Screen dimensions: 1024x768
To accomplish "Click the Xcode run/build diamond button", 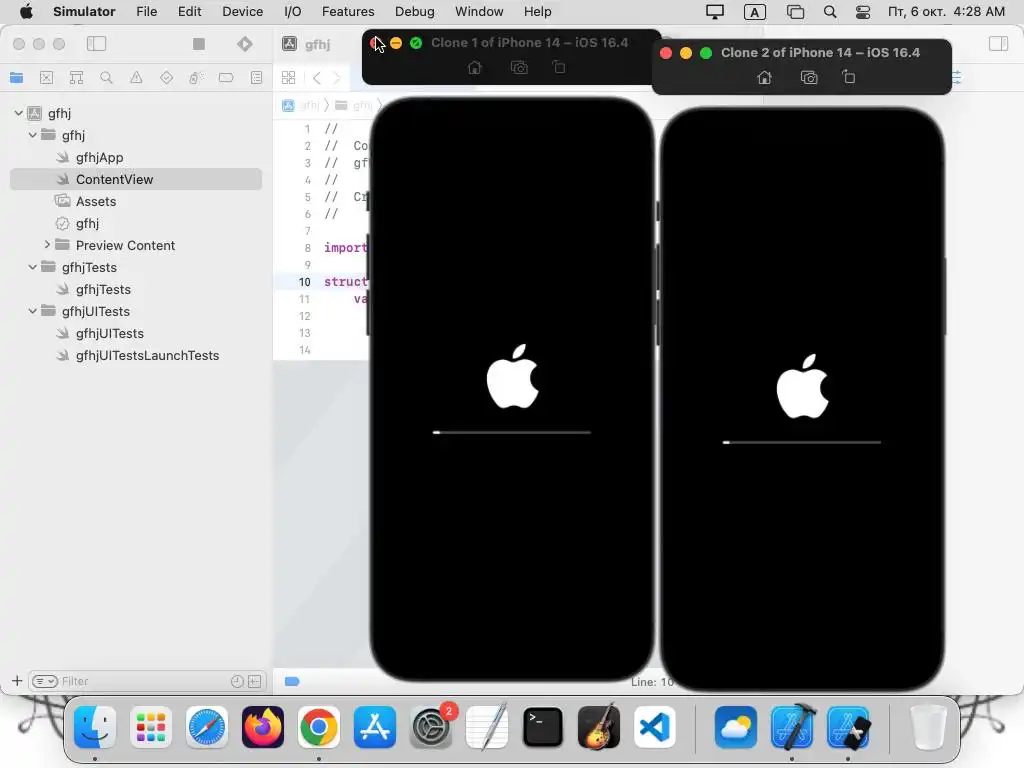I will [x=245, y=44].
